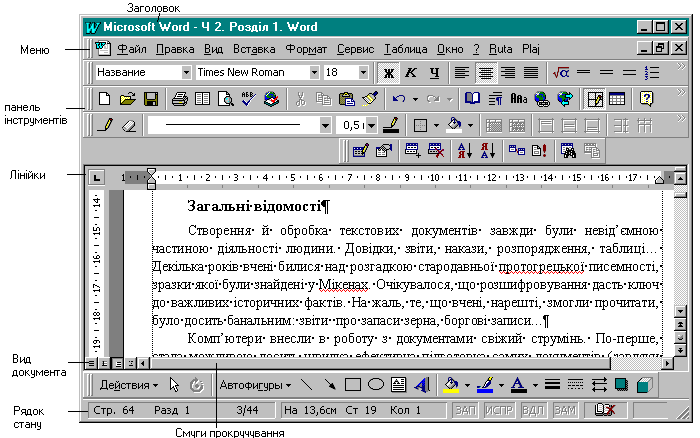Align text left
The width and height of the screenshot is (700, 438).
[462, 72]
